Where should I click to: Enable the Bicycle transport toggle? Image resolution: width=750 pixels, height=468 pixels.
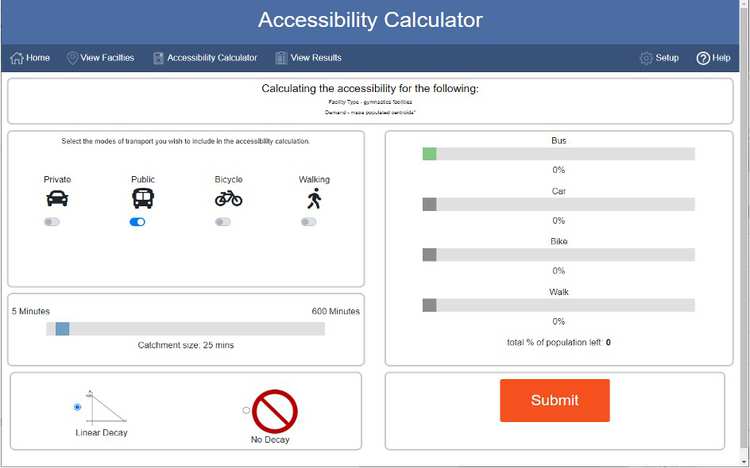(x=223, y=222)
